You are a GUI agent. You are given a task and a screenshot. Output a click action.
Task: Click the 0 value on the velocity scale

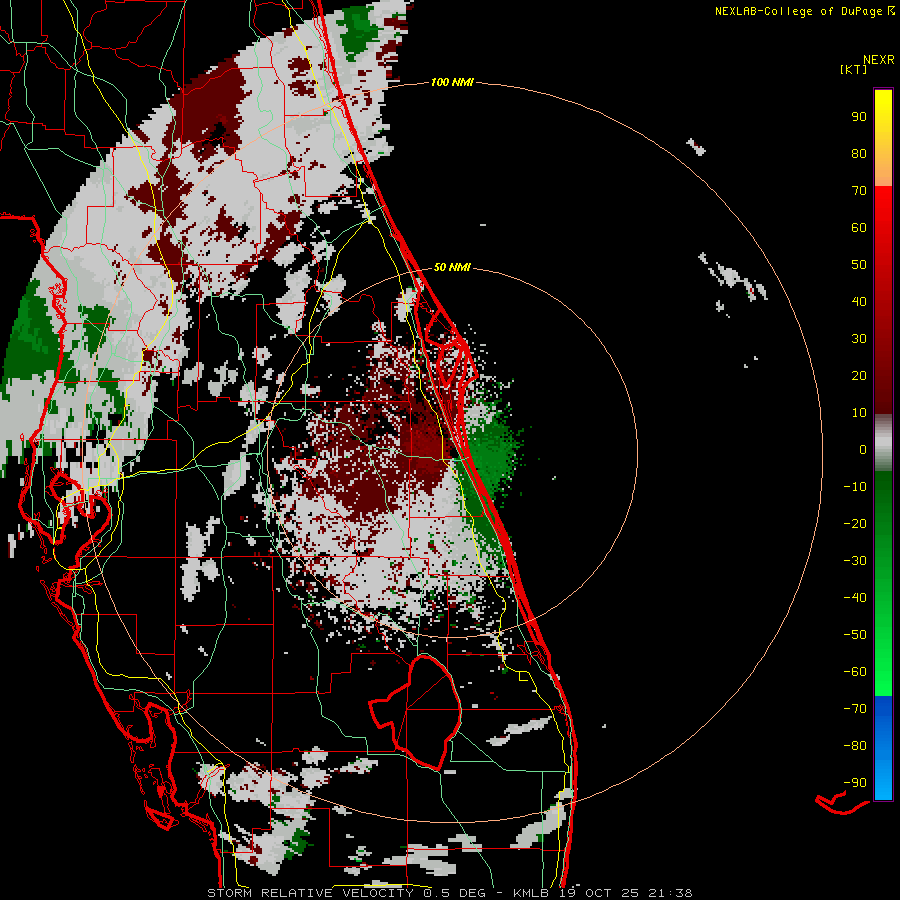point(863,450)
